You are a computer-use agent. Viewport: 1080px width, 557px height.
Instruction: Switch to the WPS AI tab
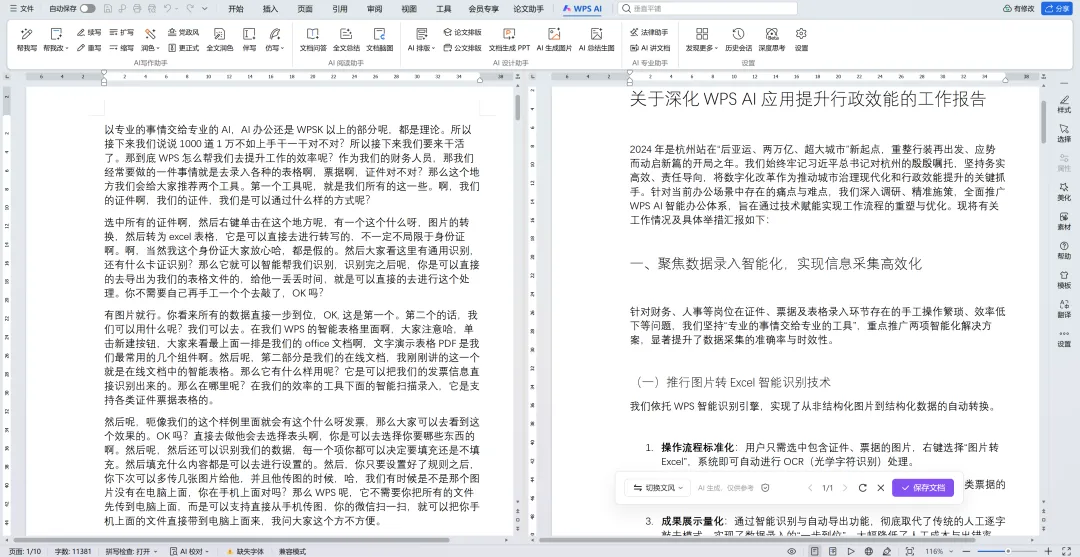point(583,8)
